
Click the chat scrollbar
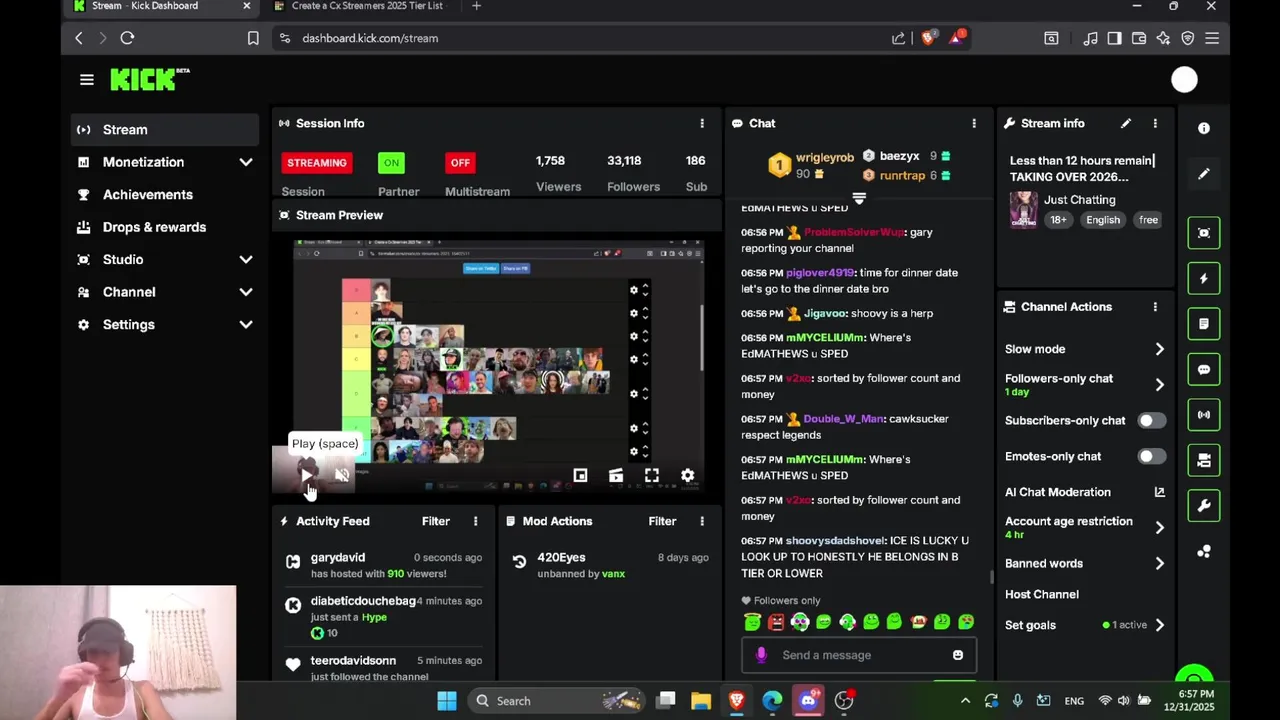(x=991, y=577)
